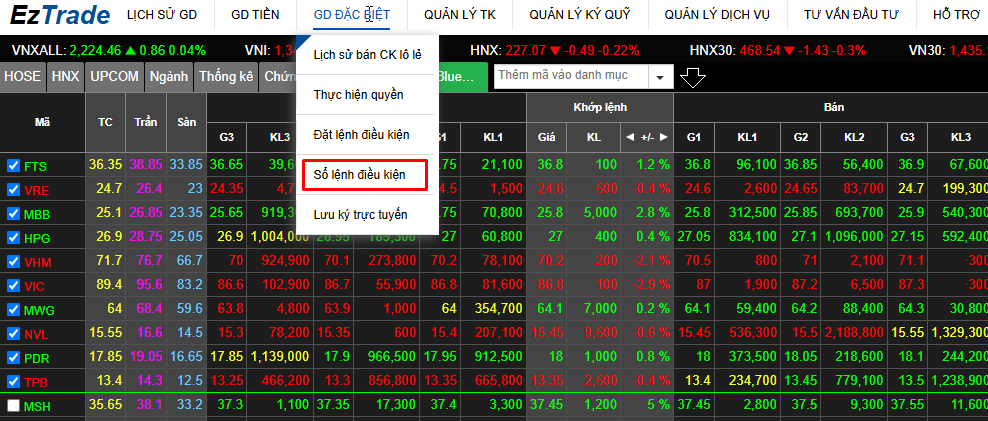Click MBB matched volume 5,000
The image size is (988, 421).
[600, 213]
